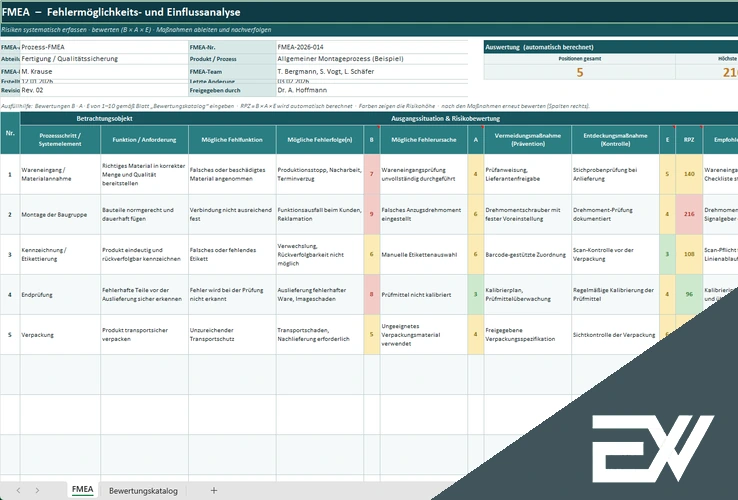The height and width of the screenshot is (500, 738).
Task: Click the green RPZ value 96
Action: tap(689, 295)
